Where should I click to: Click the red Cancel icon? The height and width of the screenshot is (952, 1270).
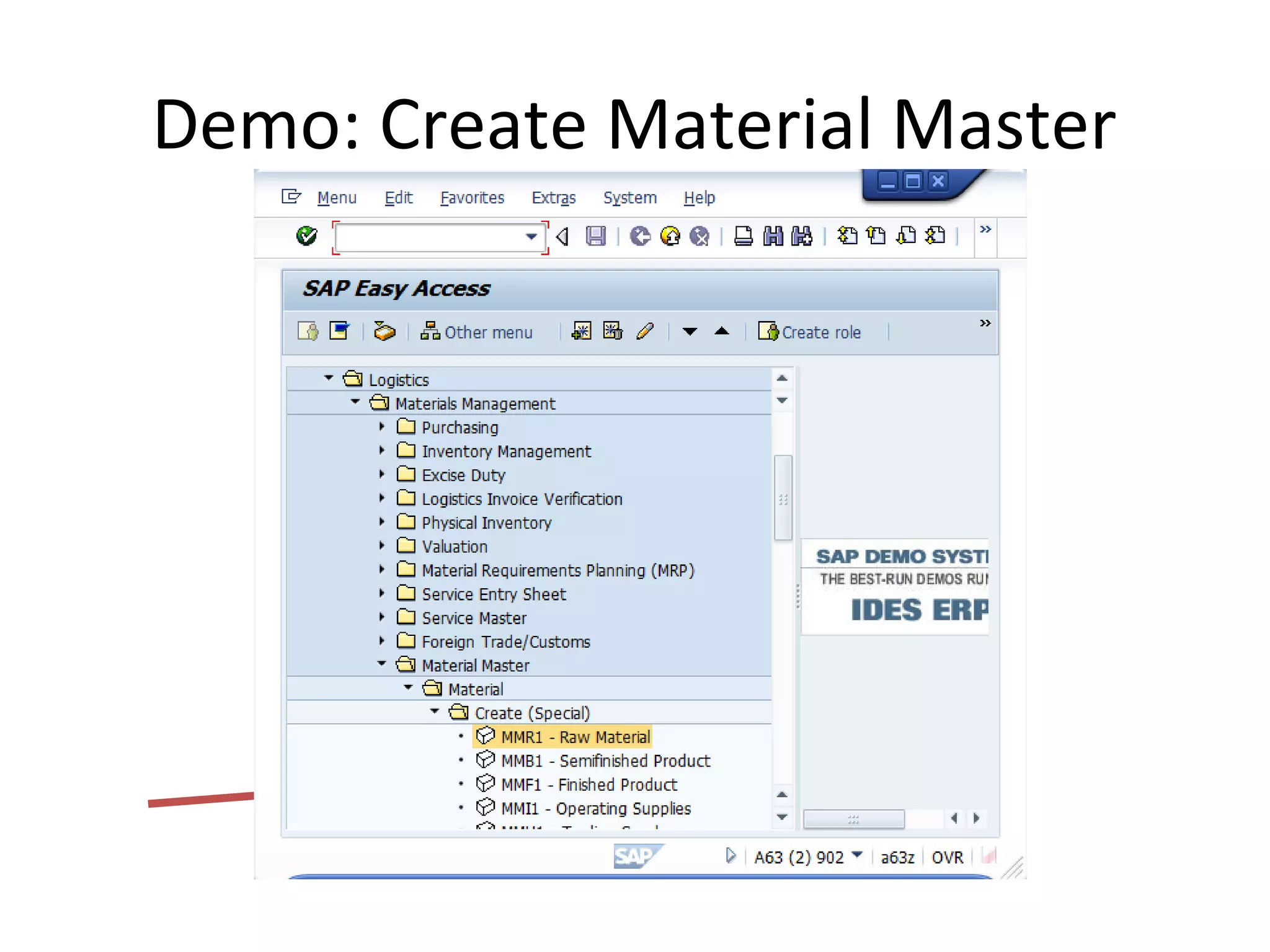pyautogui.click(x=699, y=236)
